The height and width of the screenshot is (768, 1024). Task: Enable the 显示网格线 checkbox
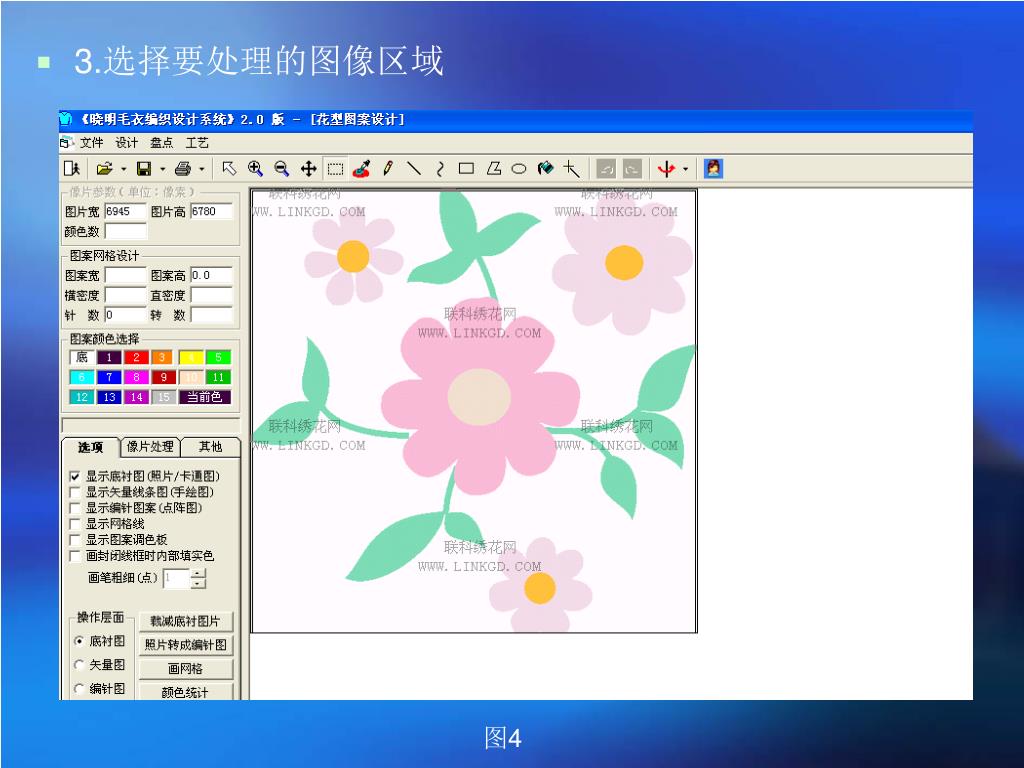point(75,524)
